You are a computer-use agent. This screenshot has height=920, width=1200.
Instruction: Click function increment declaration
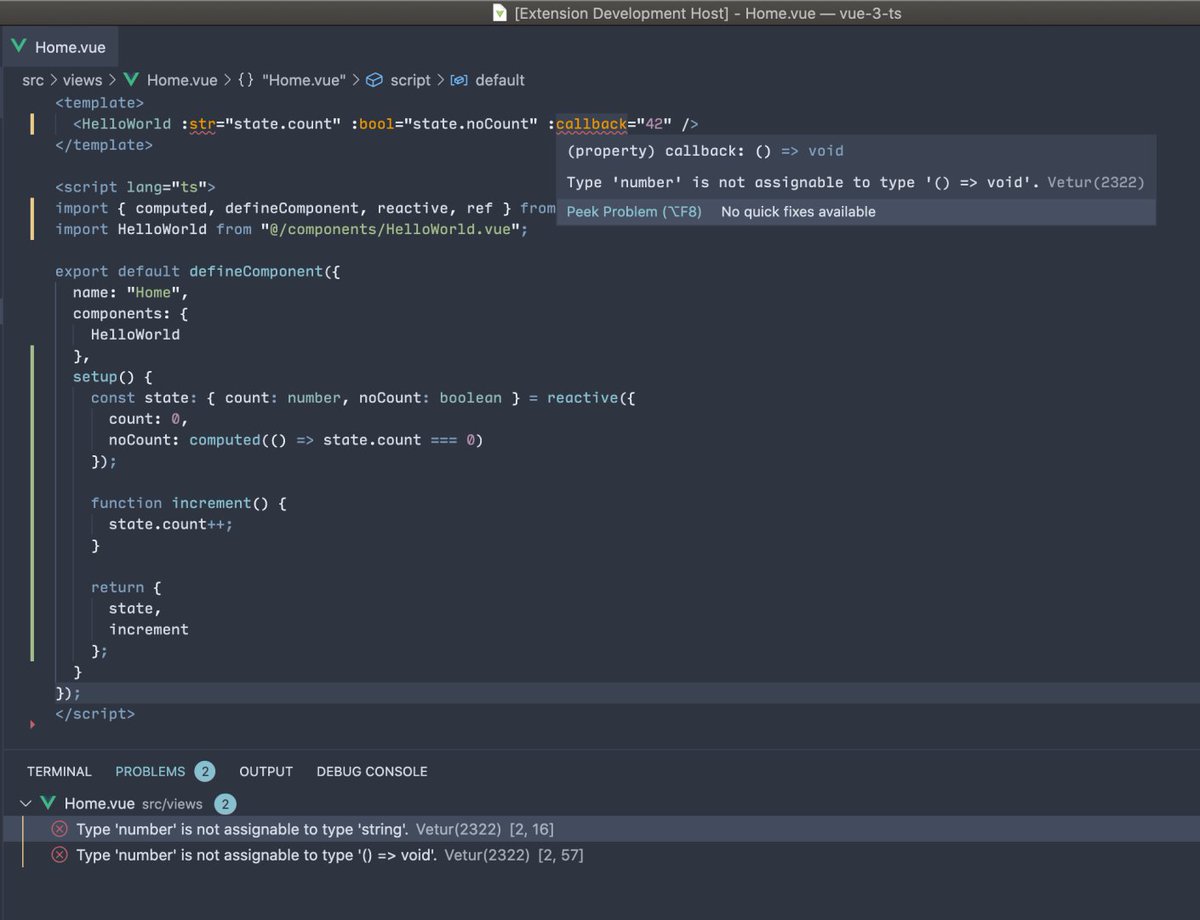point(189,503)
